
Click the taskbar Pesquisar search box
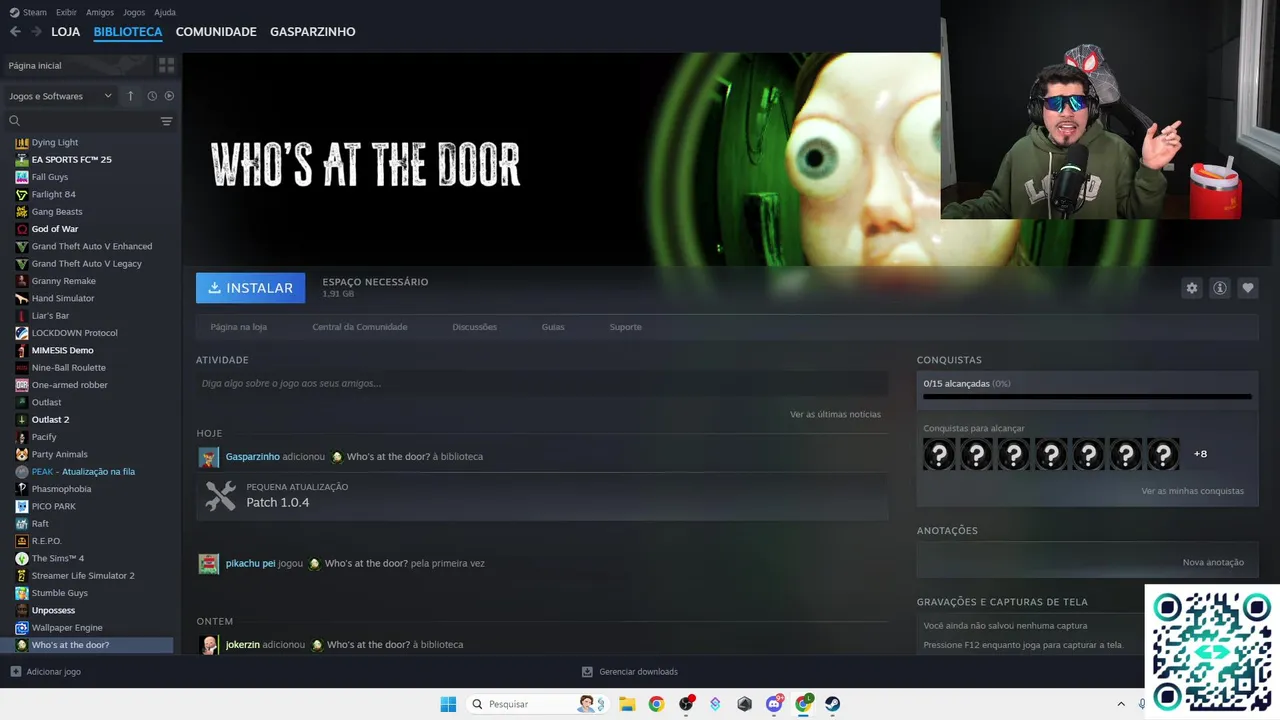point(537,704)
